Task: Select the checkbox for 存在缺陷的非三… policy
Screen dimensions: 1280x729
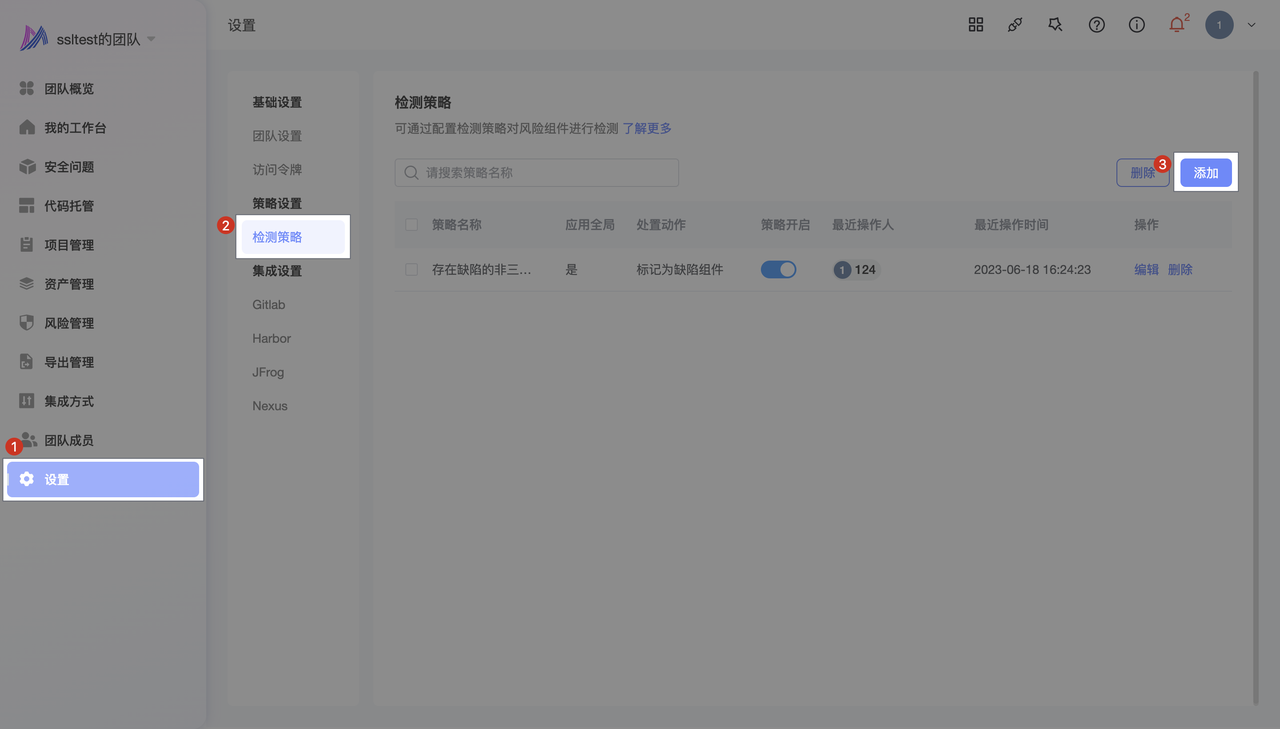Action: [x=411, y=269]
